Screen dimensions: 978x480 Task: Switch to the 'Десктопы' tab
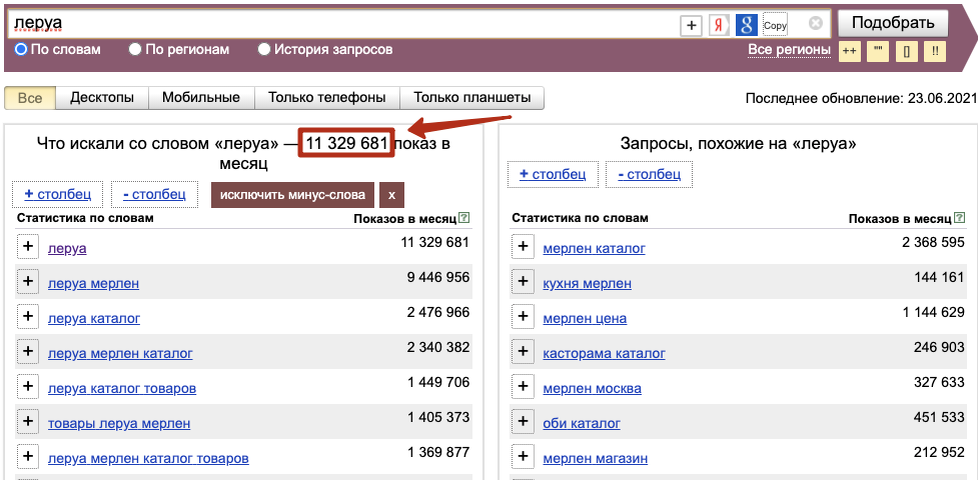[102, 98]
